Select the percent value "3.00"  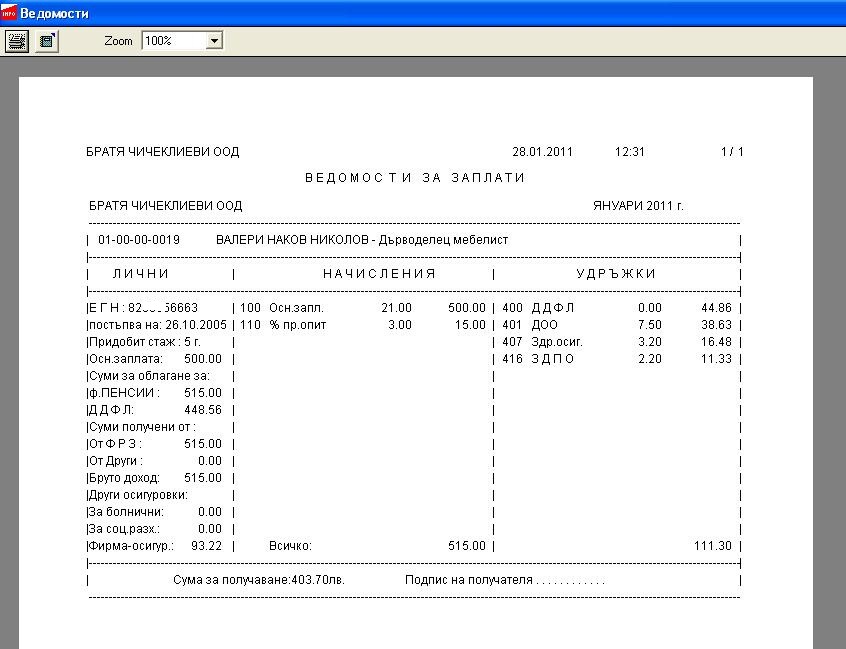click(x=400, y=325)
